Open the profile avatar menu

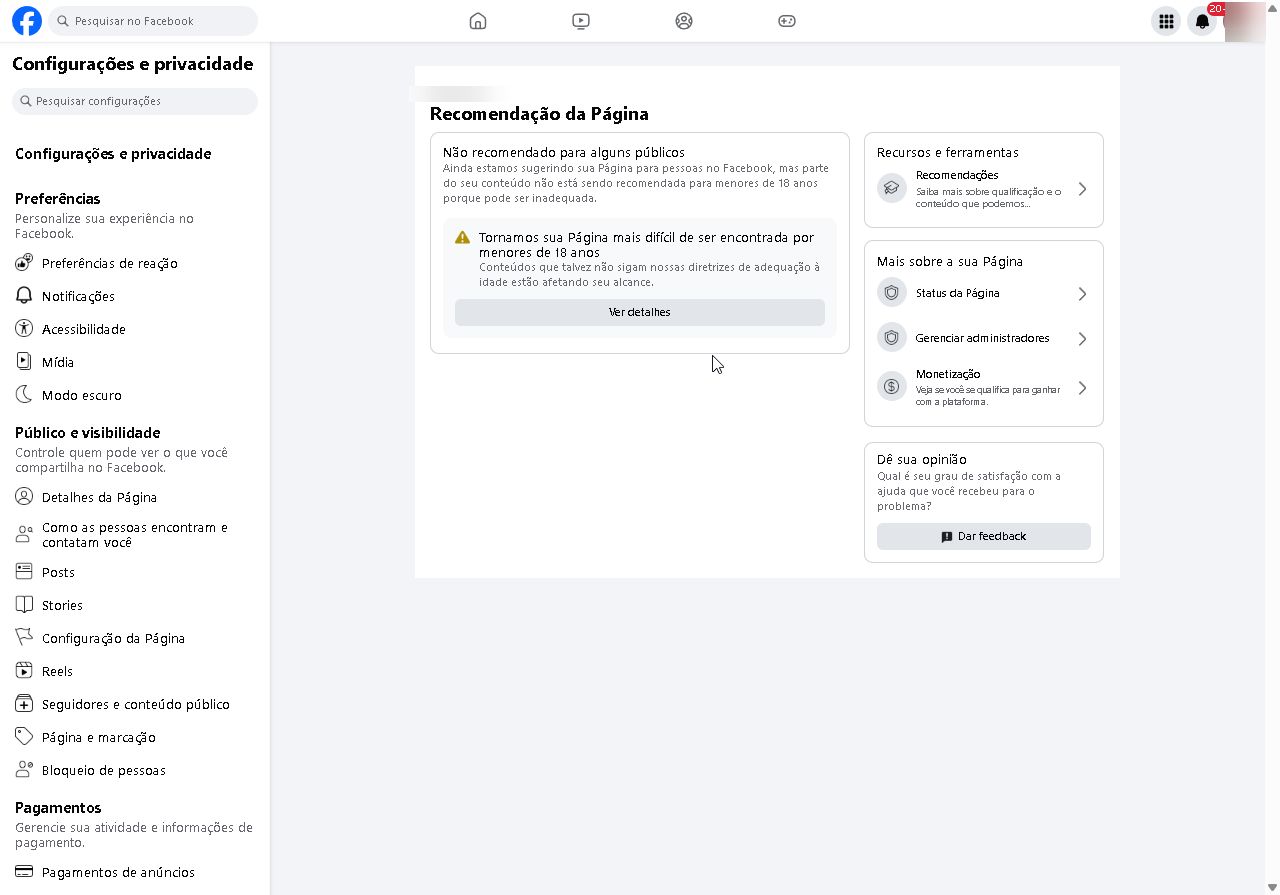click(1245, 21)
